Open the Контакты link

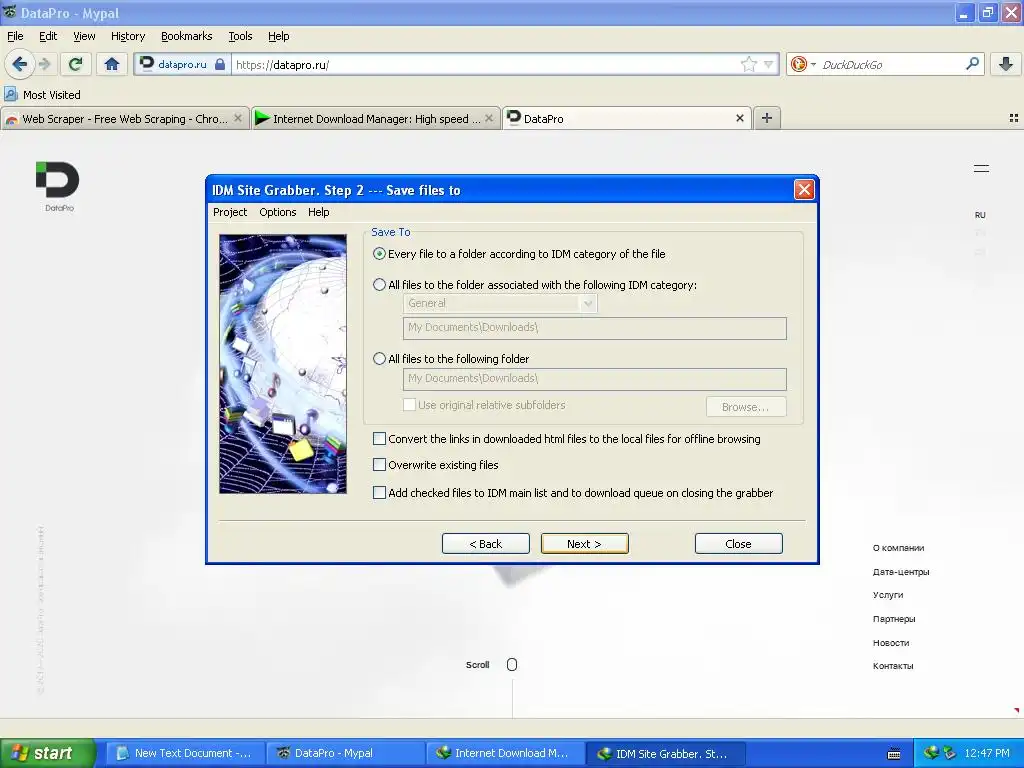(893, 666)
